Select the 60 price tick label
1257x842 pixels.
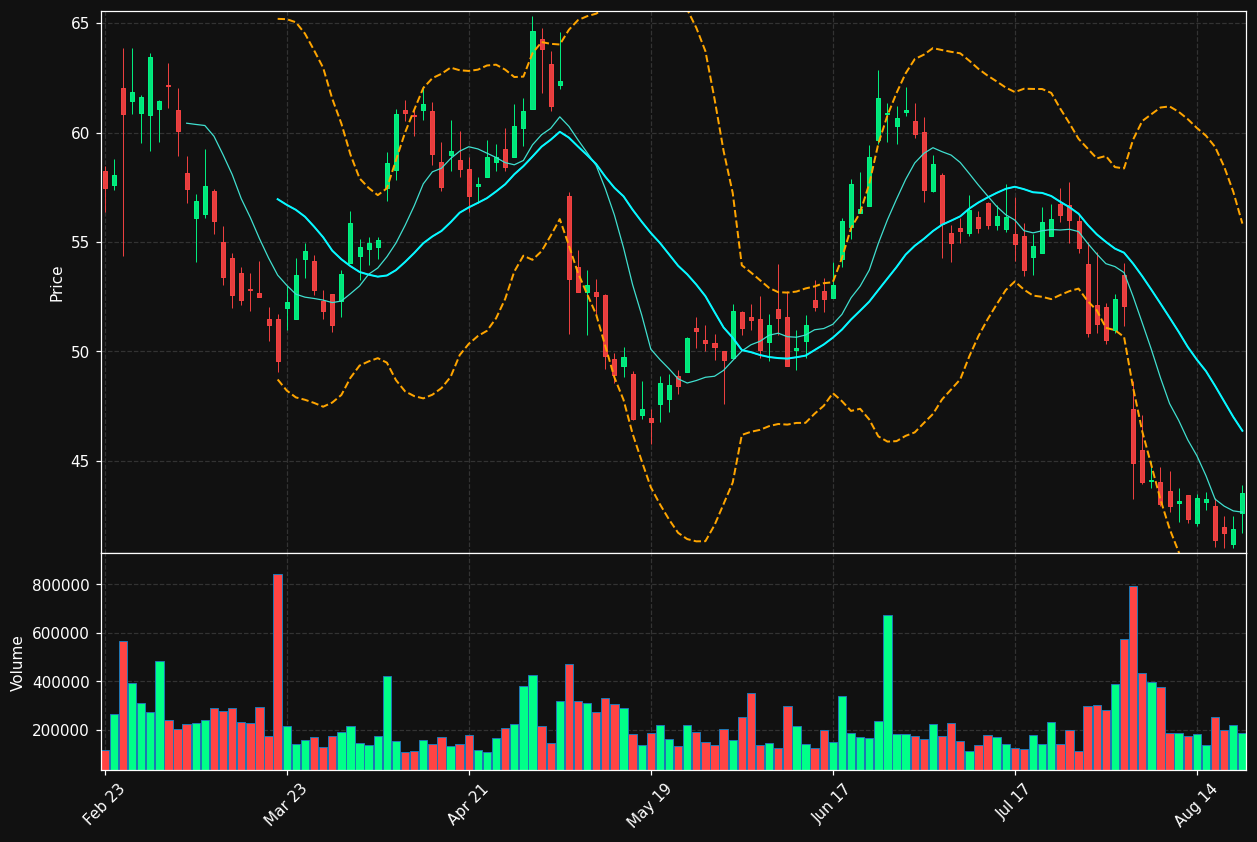pos(80,133)
